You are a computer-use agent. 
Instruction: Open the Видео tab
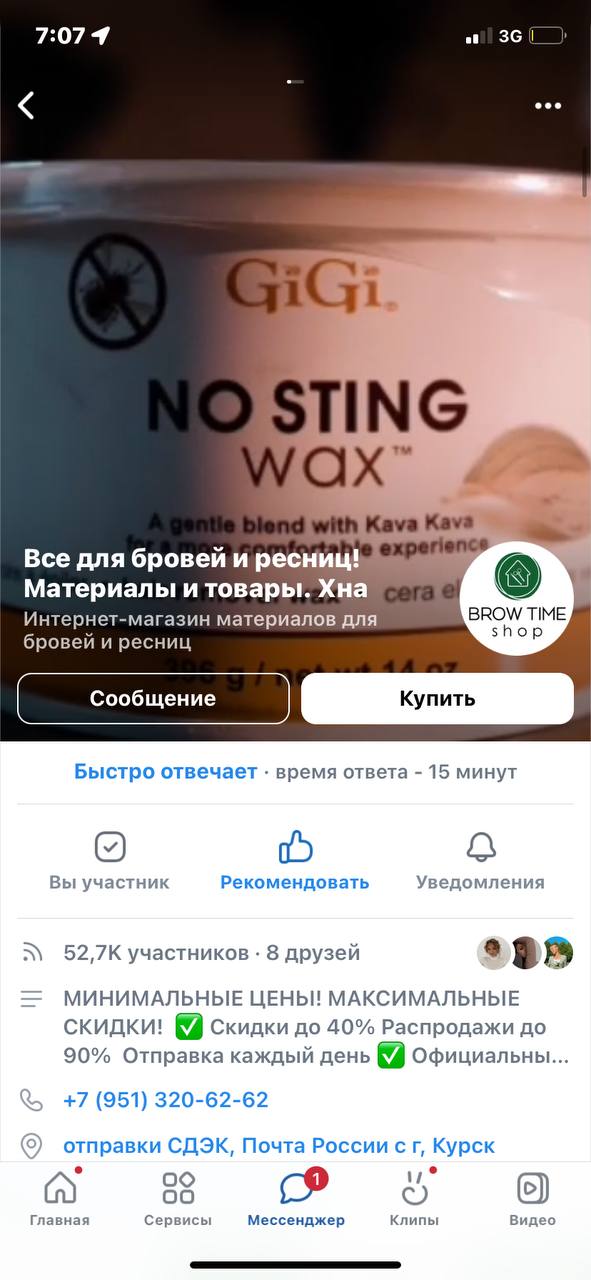(532, 1198)
